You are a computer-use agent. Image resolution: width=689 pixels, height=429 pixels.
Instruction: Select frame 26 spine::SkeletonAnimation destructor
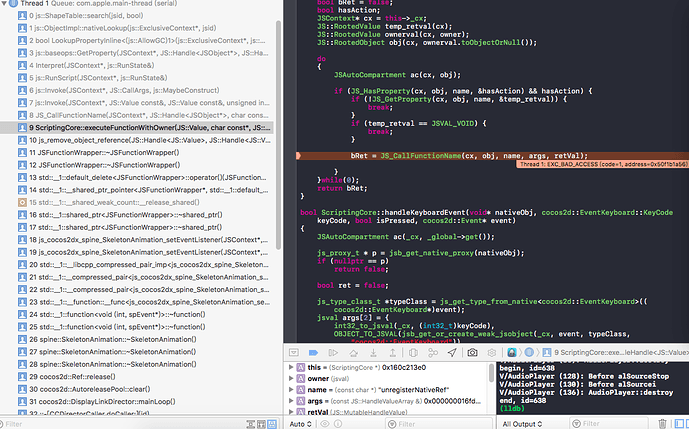(137, 339)
